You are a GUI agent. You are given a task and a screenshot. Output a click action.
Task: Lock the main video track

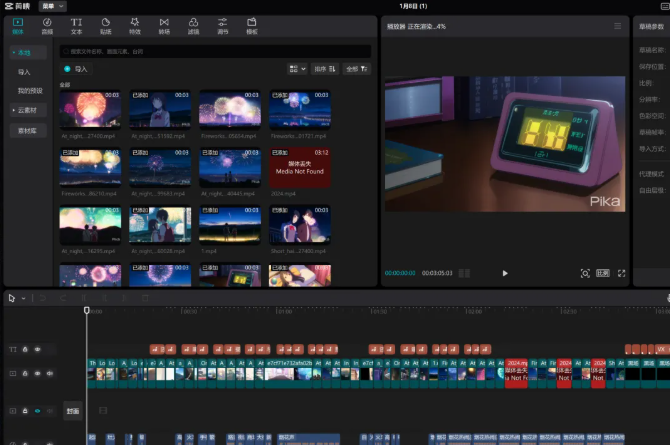(25, 373)
